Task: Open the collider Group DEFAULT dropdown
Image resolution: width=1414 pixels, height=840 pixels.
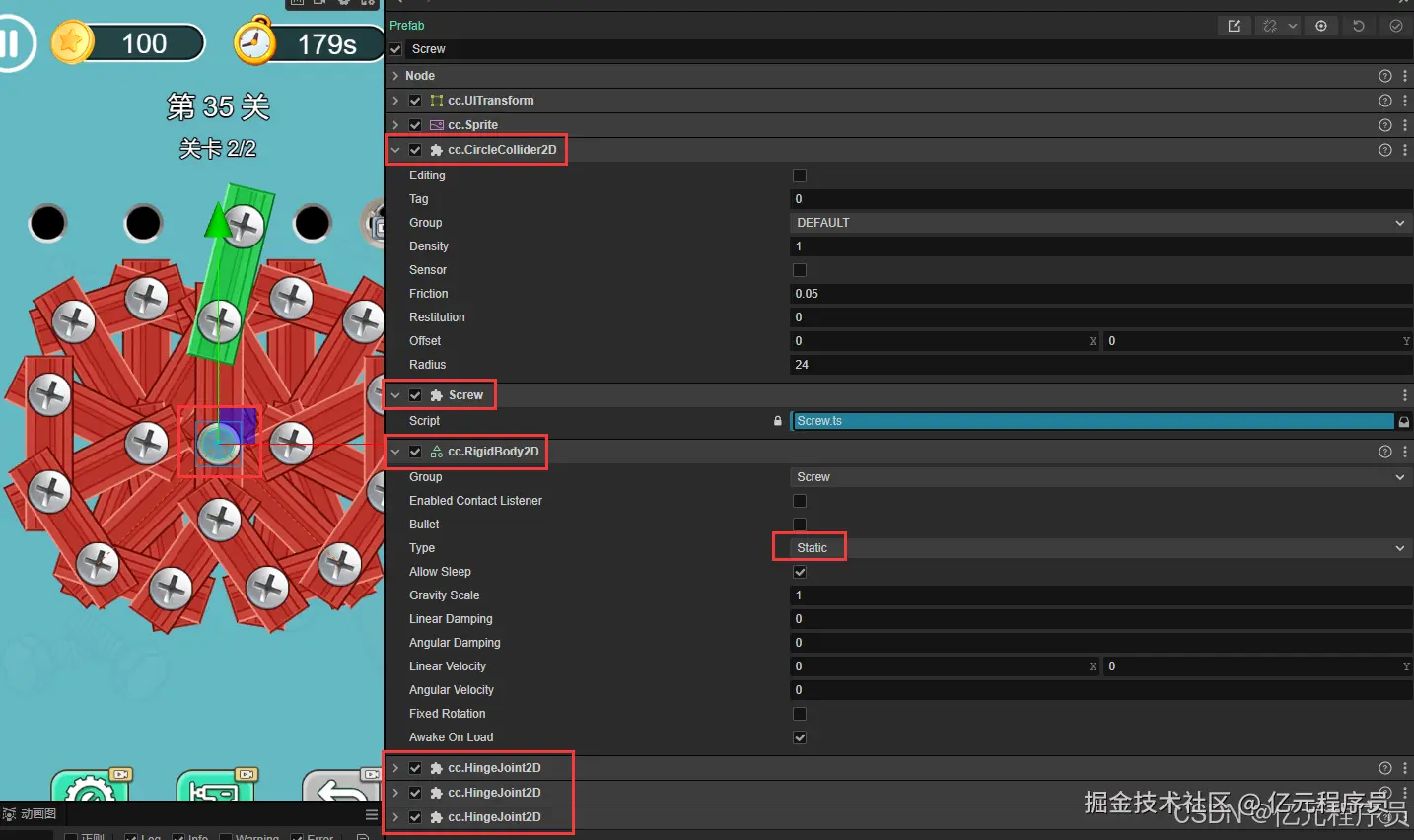Action: click(1101, 223)
